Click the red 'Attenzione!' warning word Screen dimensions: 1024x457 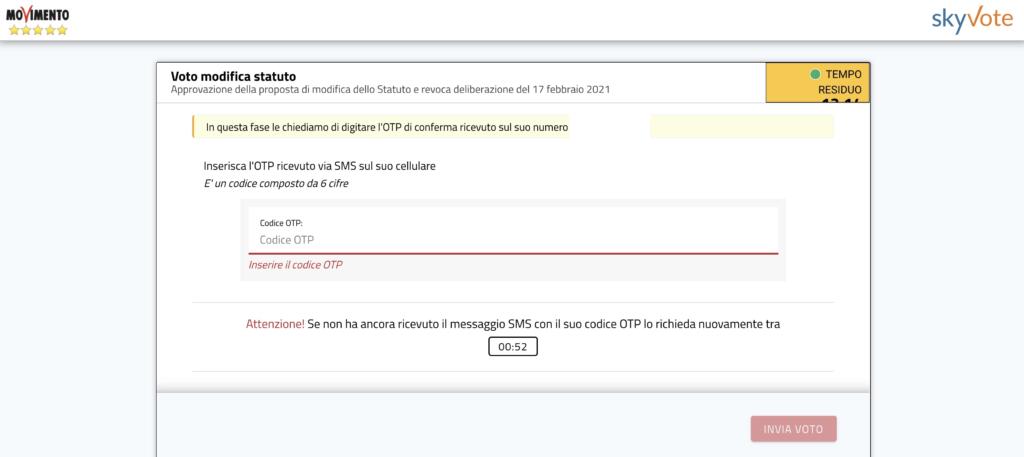[275, 325]
